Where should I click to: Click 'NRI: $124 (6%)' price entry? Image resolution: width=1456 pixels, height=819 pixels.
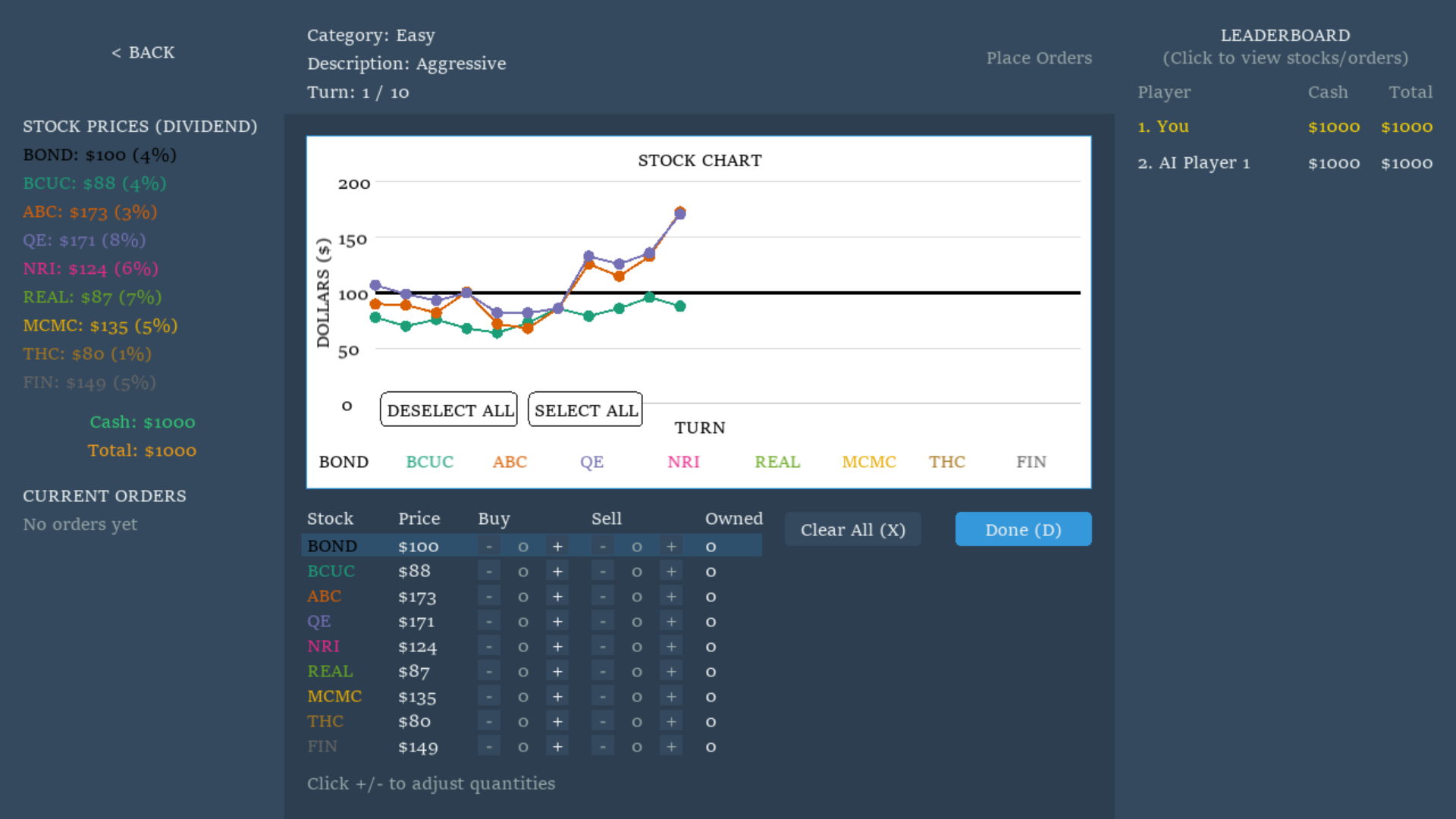pos(90,268)
